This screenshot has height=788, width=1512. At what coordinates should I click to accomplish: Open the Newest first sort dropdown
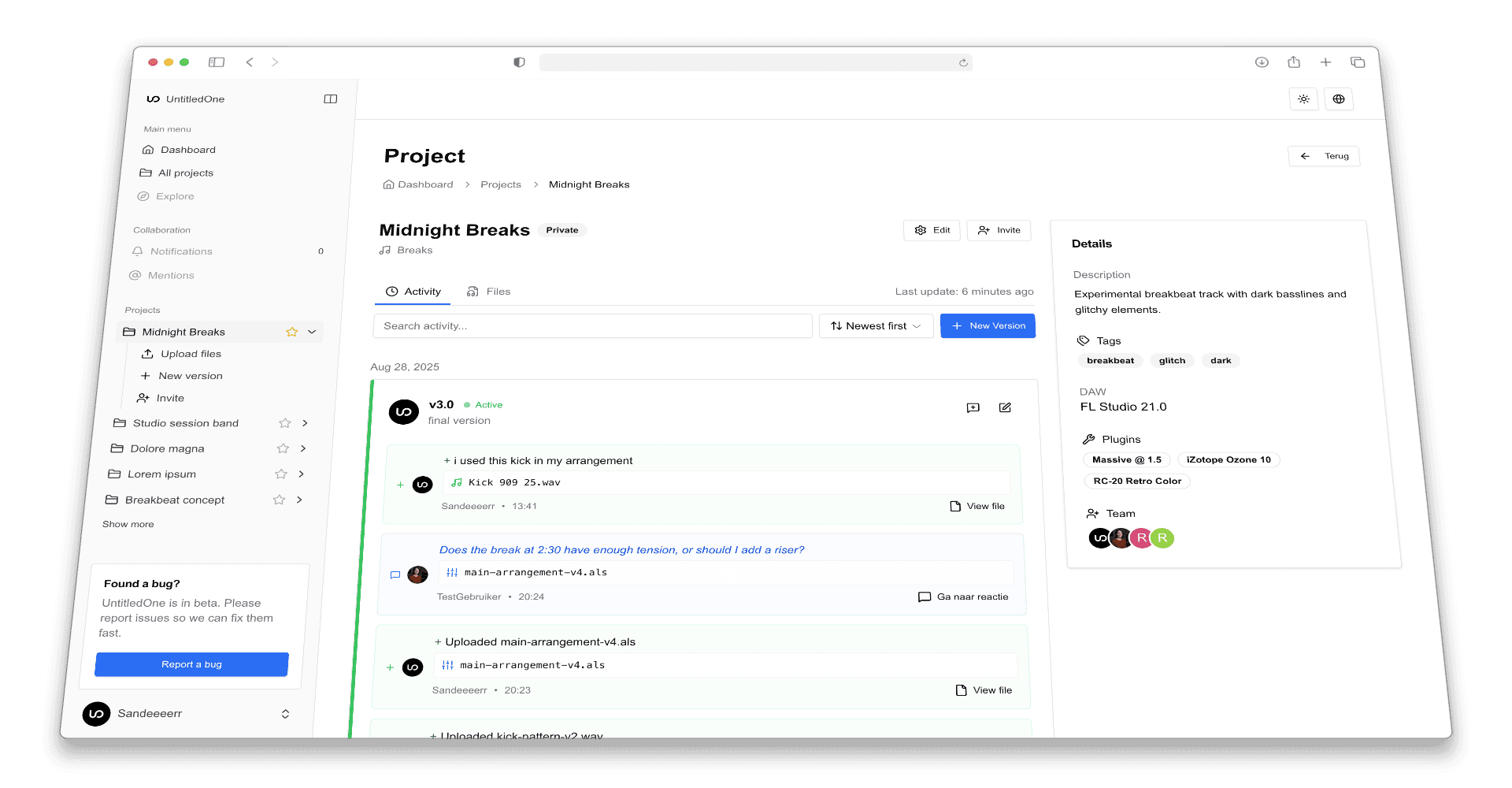[x=876, y=325]
